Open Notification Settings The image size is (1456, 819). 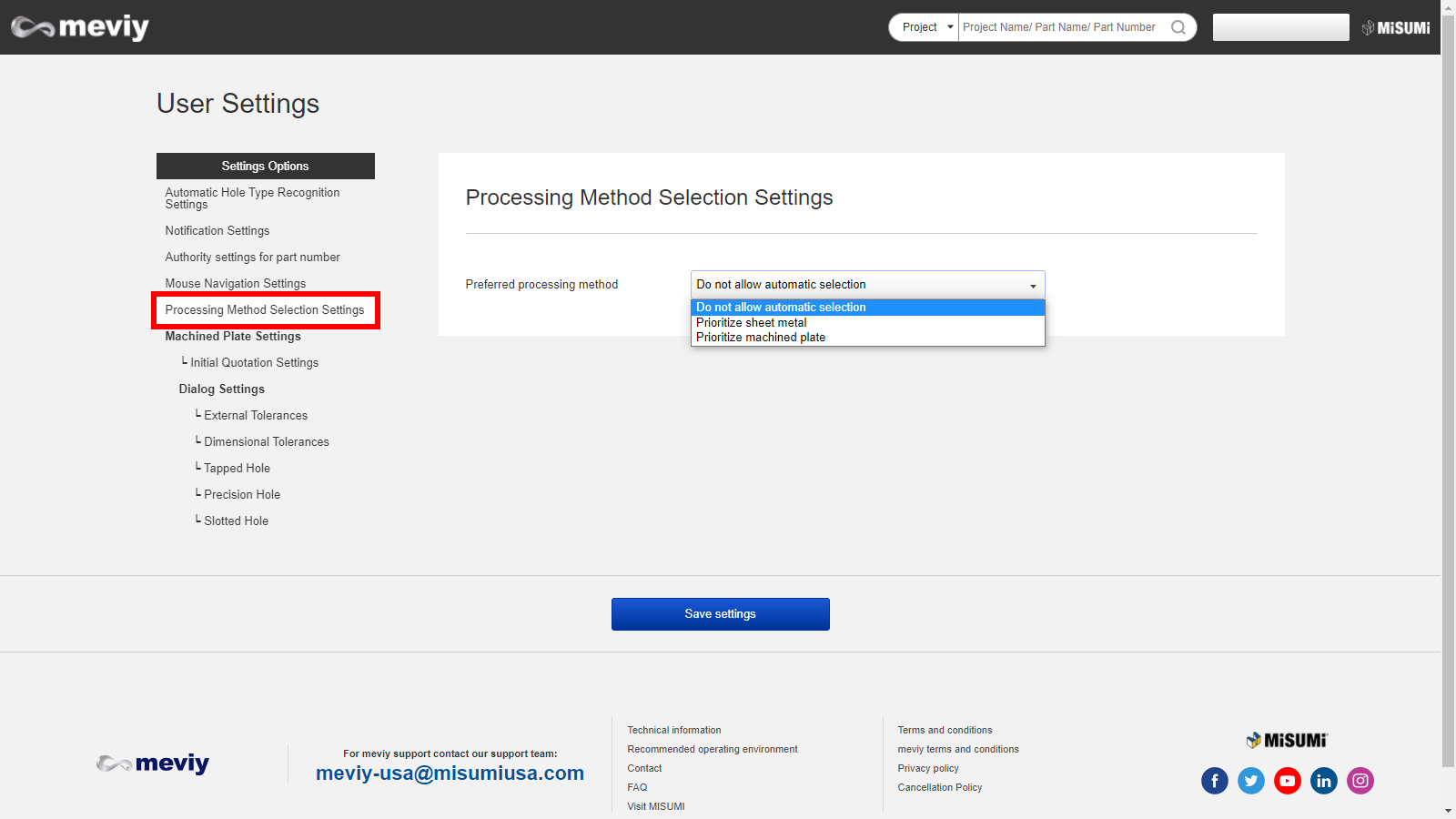point(217,231)
